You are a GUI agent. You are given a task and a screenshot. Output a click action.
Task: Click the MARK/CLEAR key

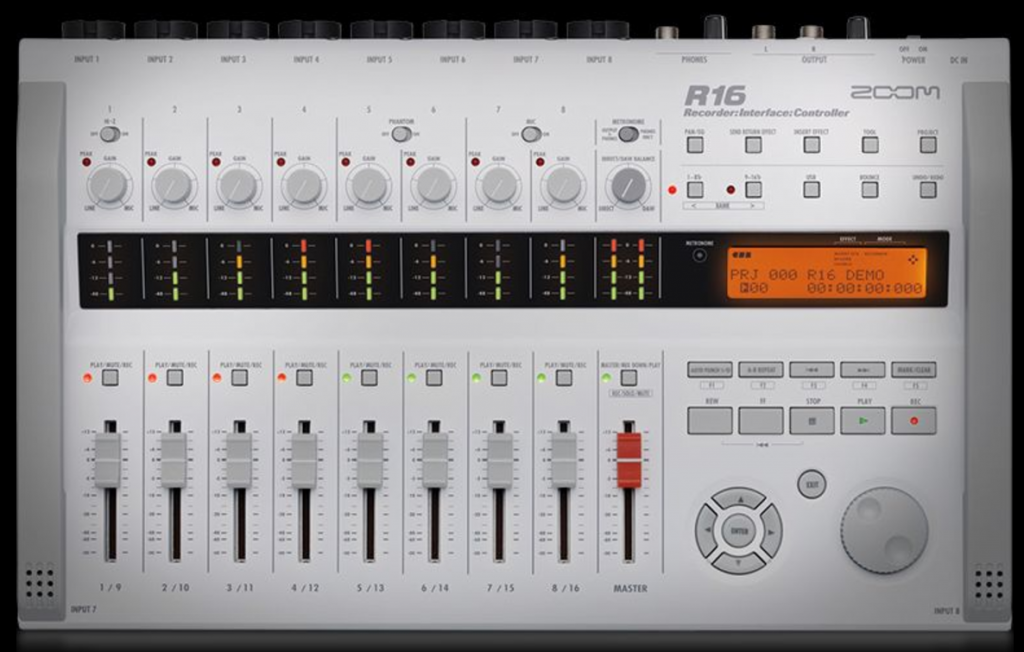pos(914,370)
